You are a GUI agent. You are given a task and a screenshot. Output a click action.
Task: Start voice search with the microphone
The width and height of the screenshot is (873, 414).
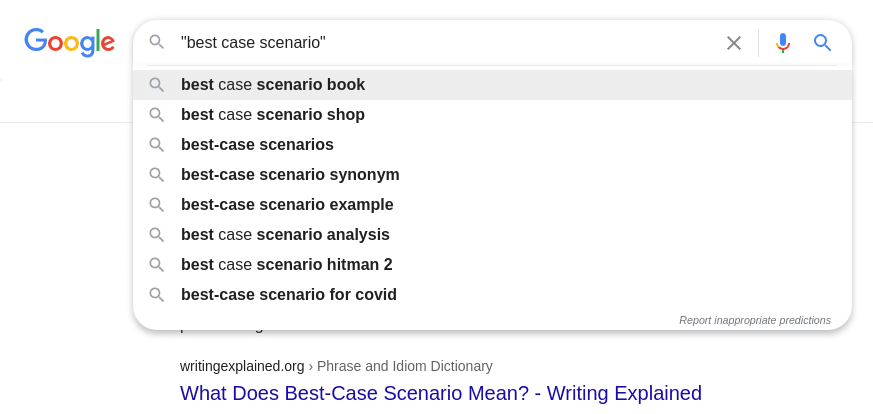pyautogui.click(x=783, y=43)
